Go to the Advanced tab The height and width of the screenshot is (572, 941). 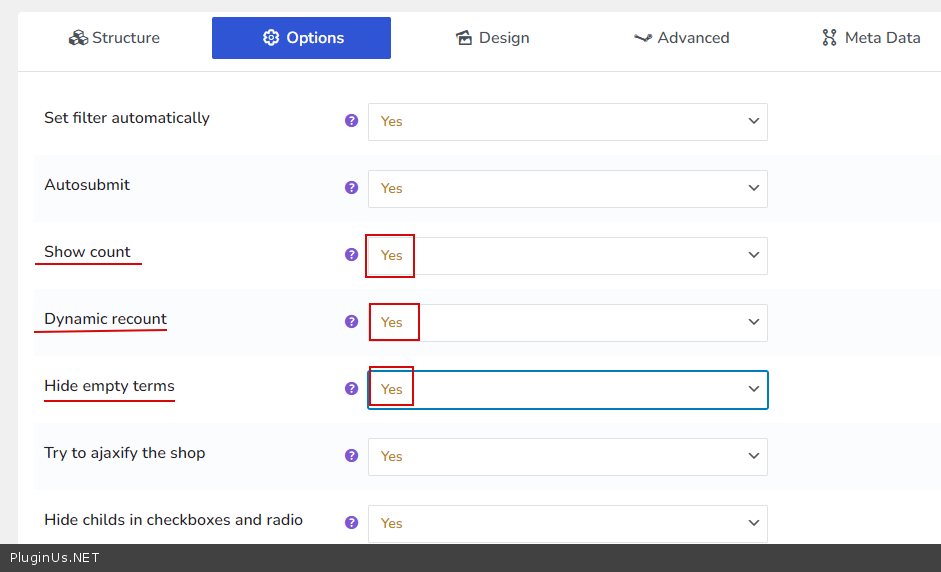(x=681, y=38)
